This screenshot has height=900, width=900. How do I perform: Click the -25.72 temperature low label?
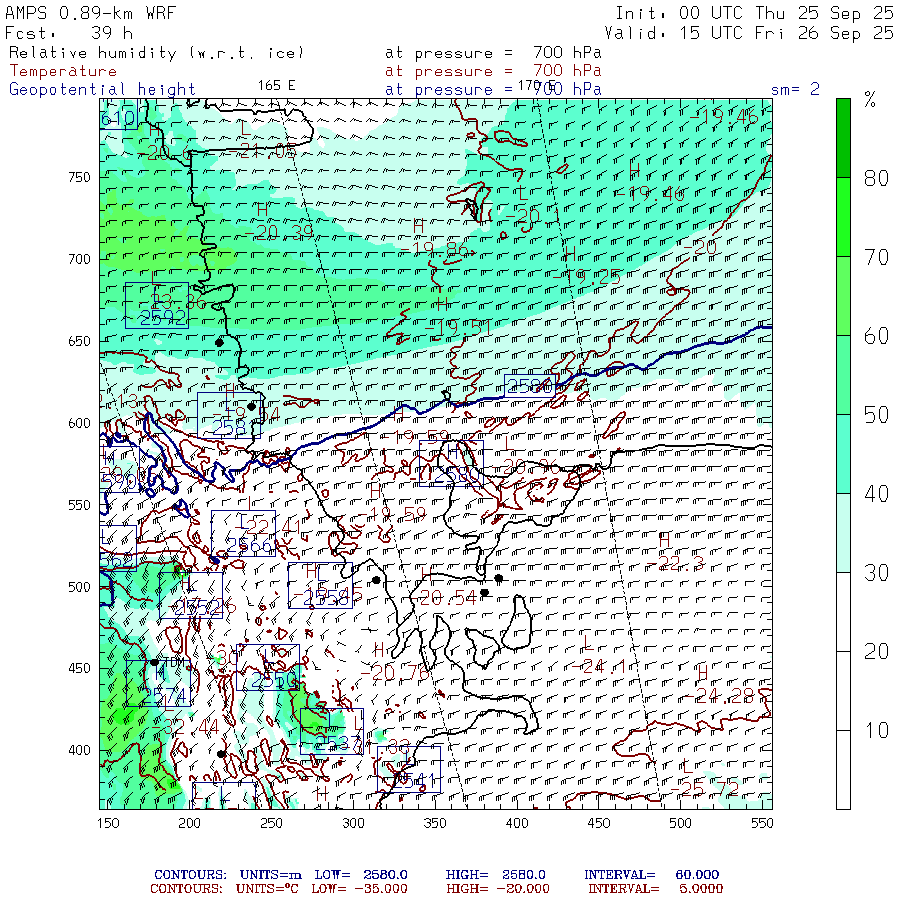(705, 790)
